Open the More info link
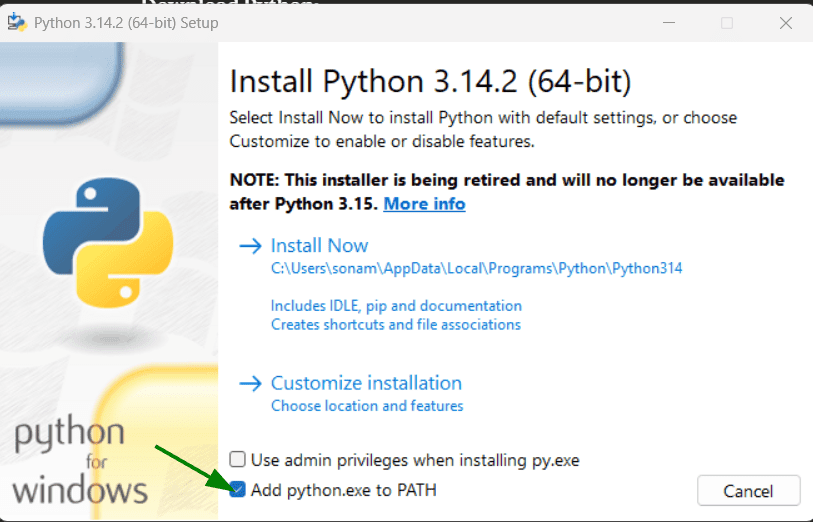The width and height of the screenshot is (813, 522). click(424, 204)
